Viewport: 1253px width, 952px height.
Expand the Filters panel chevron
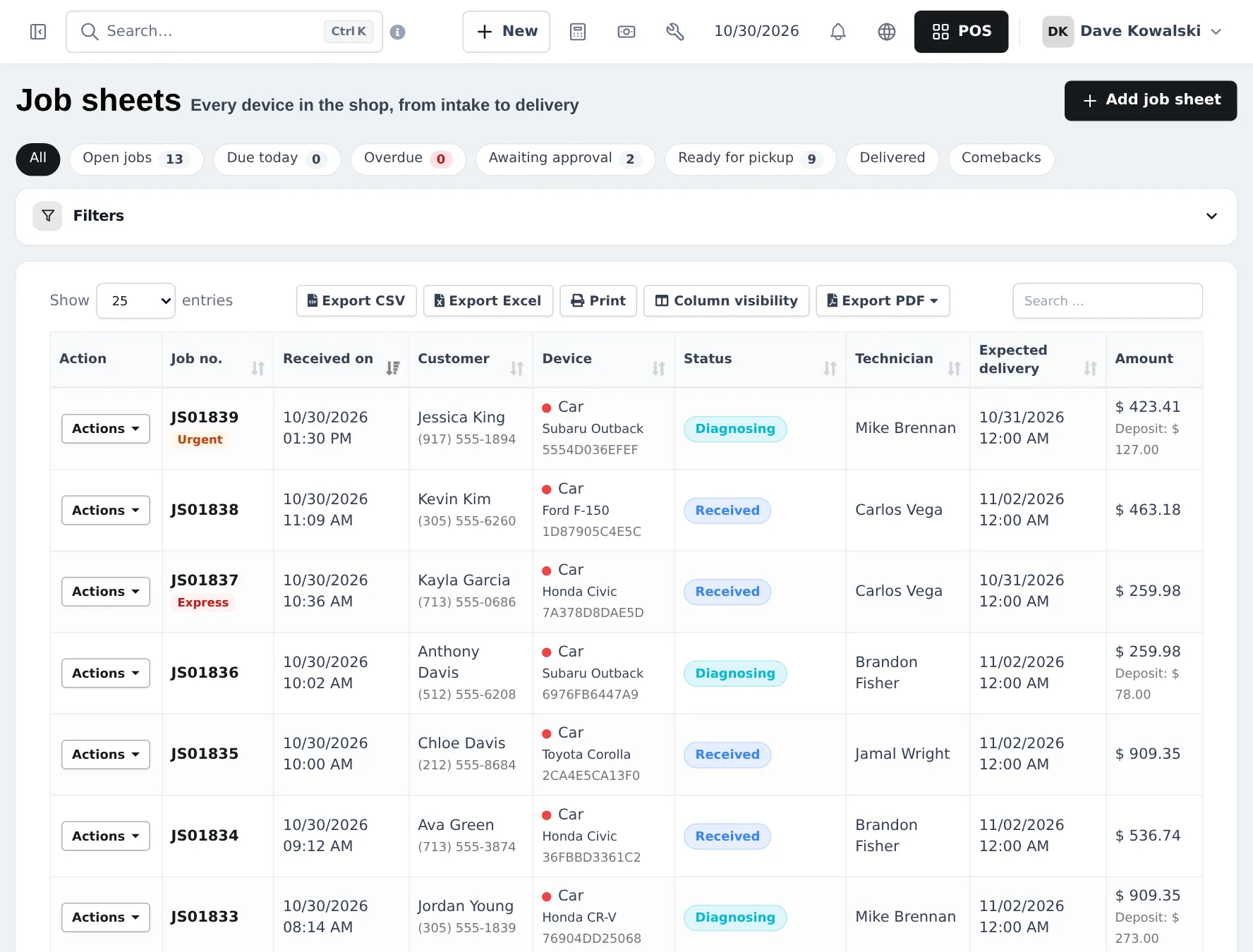click(1211, 216)
